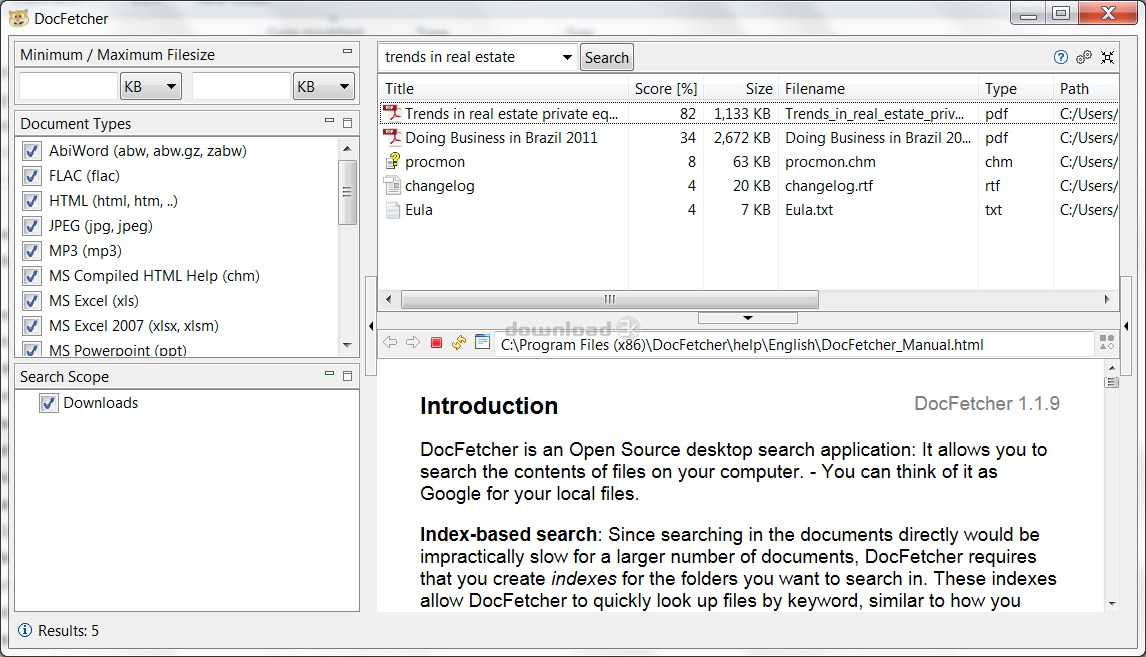Click the icon right of the path bar
This screenshot has width=1146, height=657.
[1107, 342]
